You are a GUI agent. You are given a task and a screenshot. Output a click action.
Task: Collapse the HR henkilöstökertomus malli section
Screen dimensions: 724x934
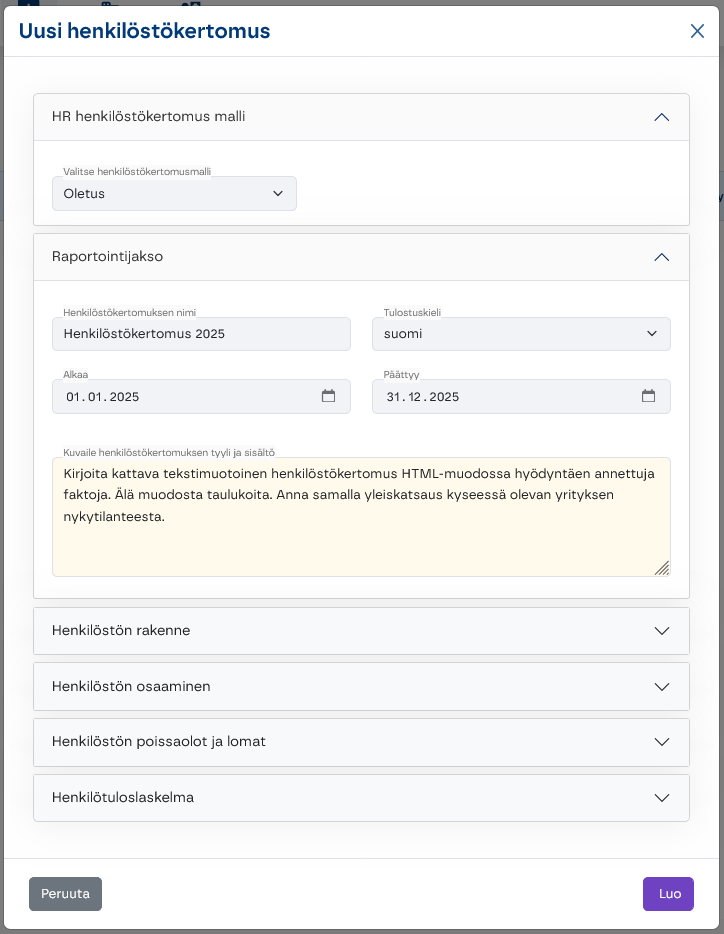pos(661,117)
